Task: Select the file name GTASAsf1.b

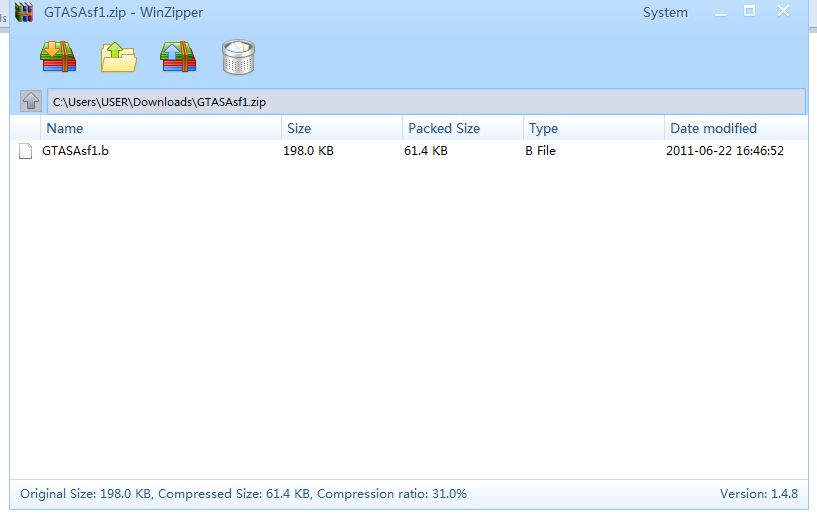Action: click(76, 151)
